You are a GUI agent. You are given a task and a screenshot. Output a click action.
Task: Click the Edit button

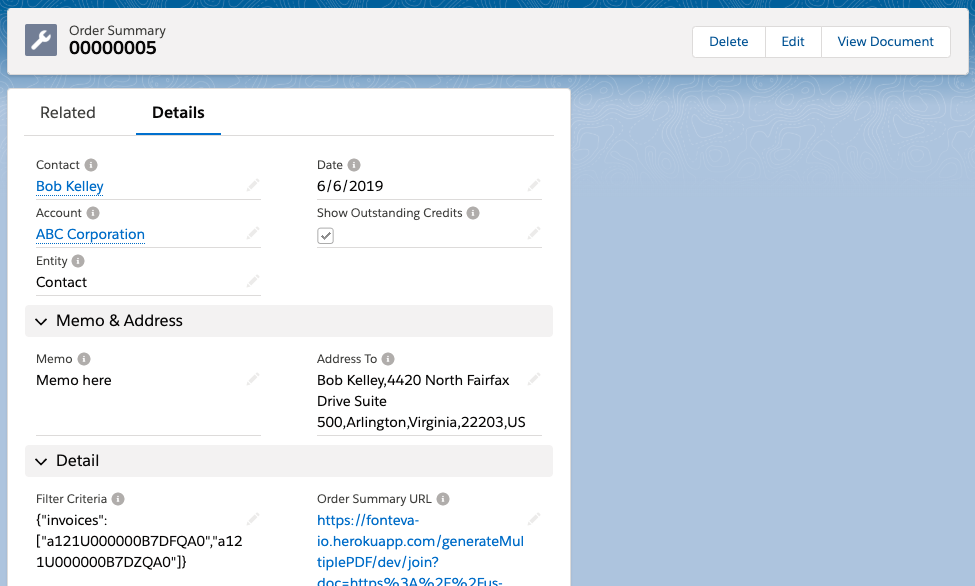click(x=793, y=42)
